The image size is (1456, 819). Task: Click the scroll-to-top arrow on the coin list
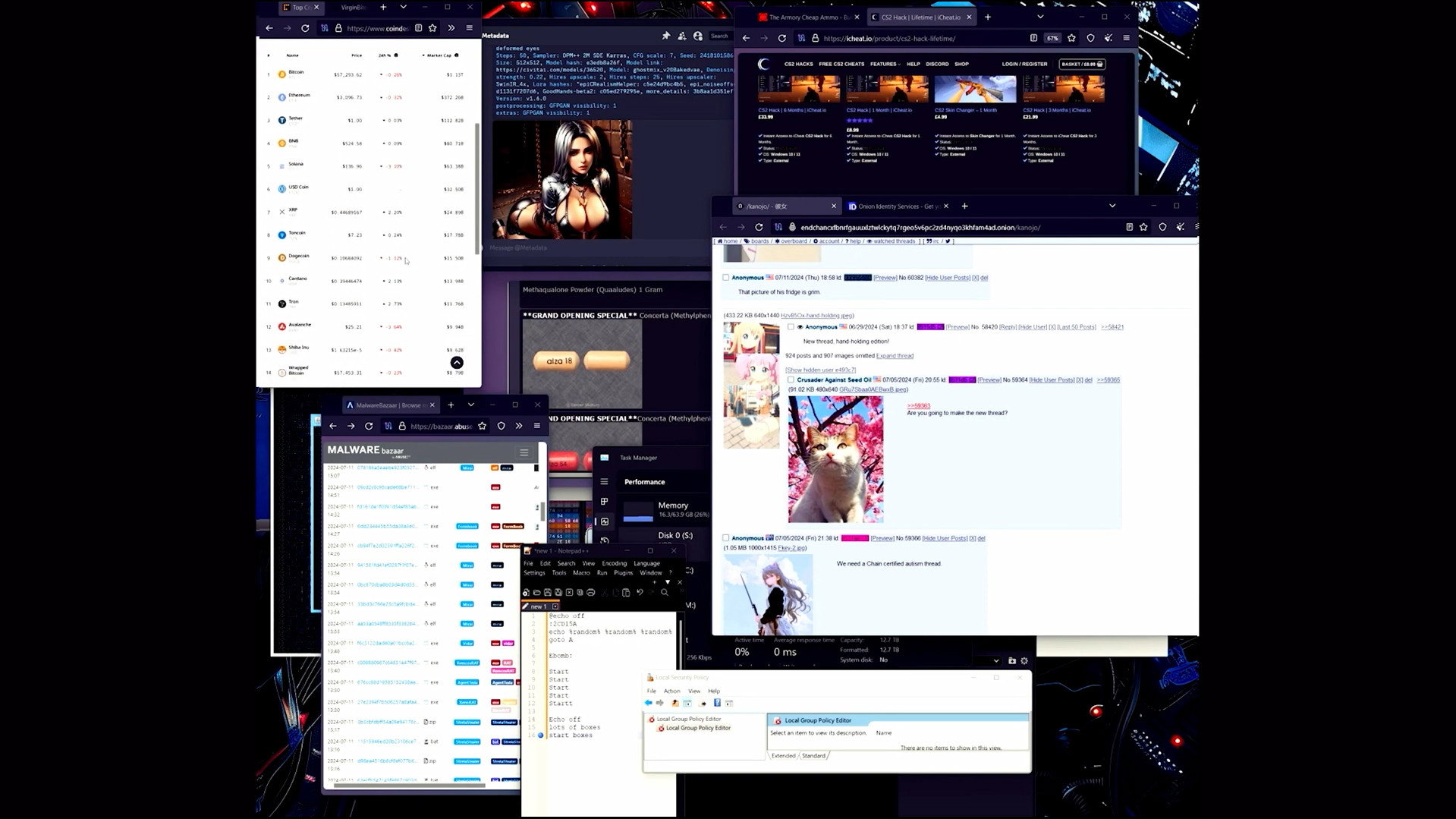(457, 363)
